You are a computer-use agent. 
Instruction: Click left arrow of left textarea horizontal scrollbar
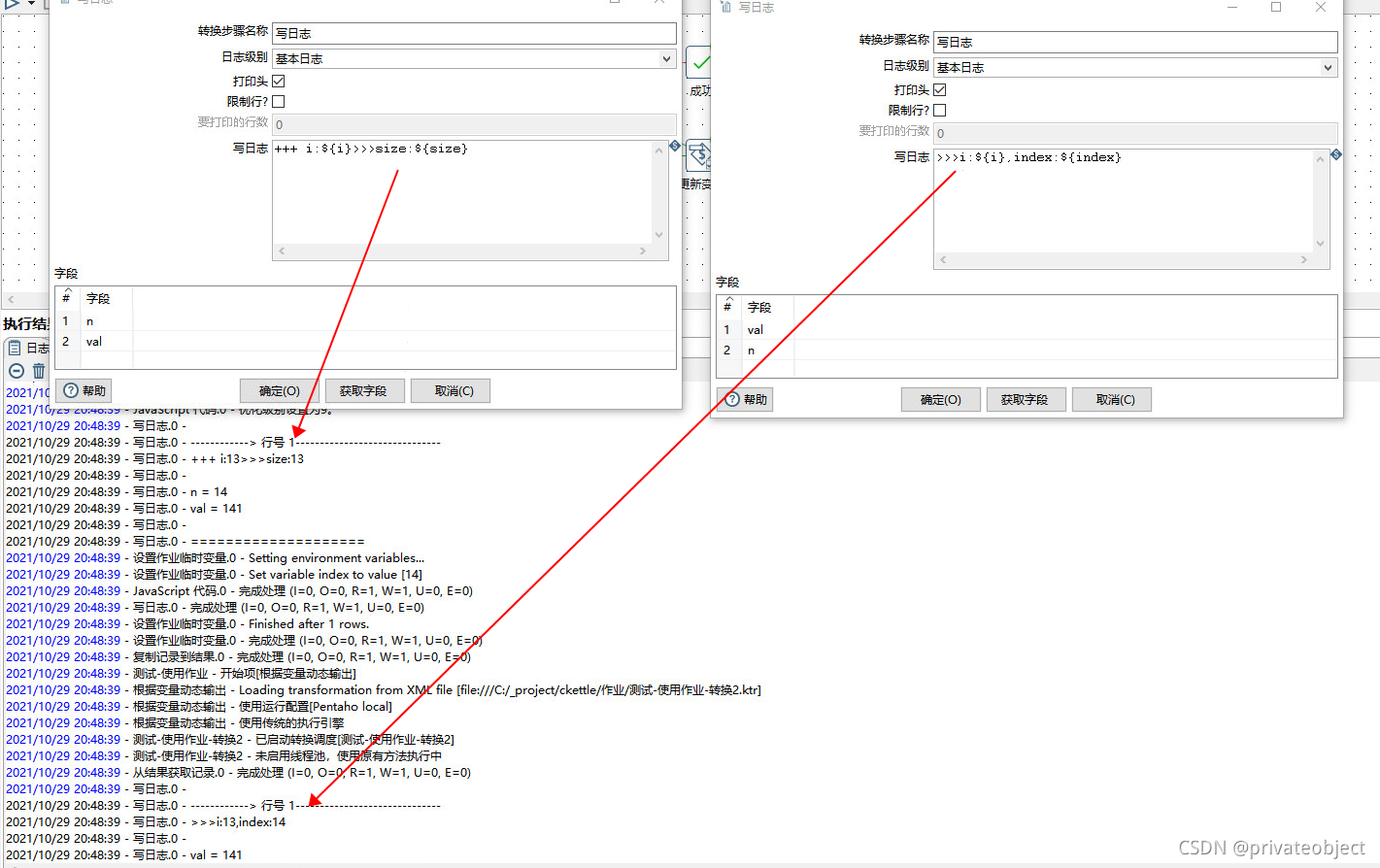tap(283, 251)
